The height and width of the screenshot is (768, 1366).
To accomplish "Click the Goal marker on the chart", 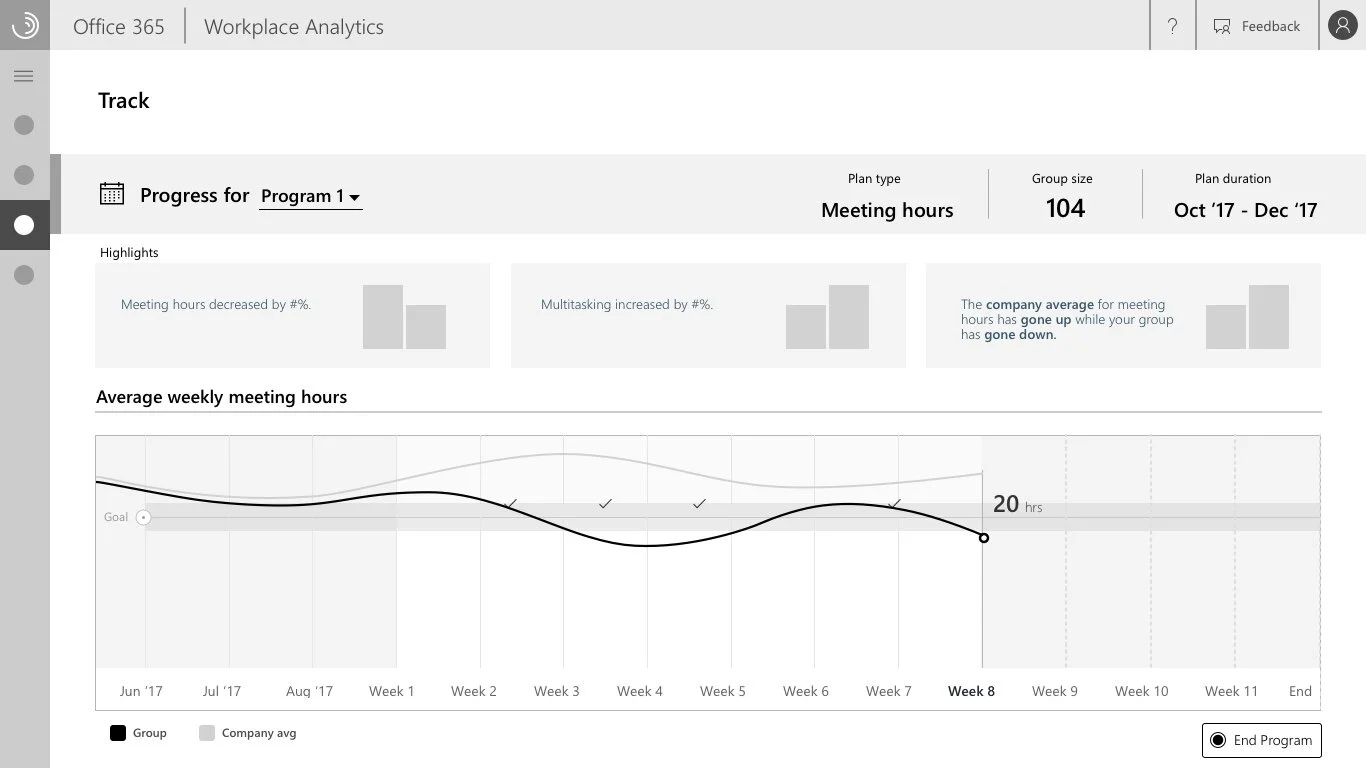I will coord(143,517).
